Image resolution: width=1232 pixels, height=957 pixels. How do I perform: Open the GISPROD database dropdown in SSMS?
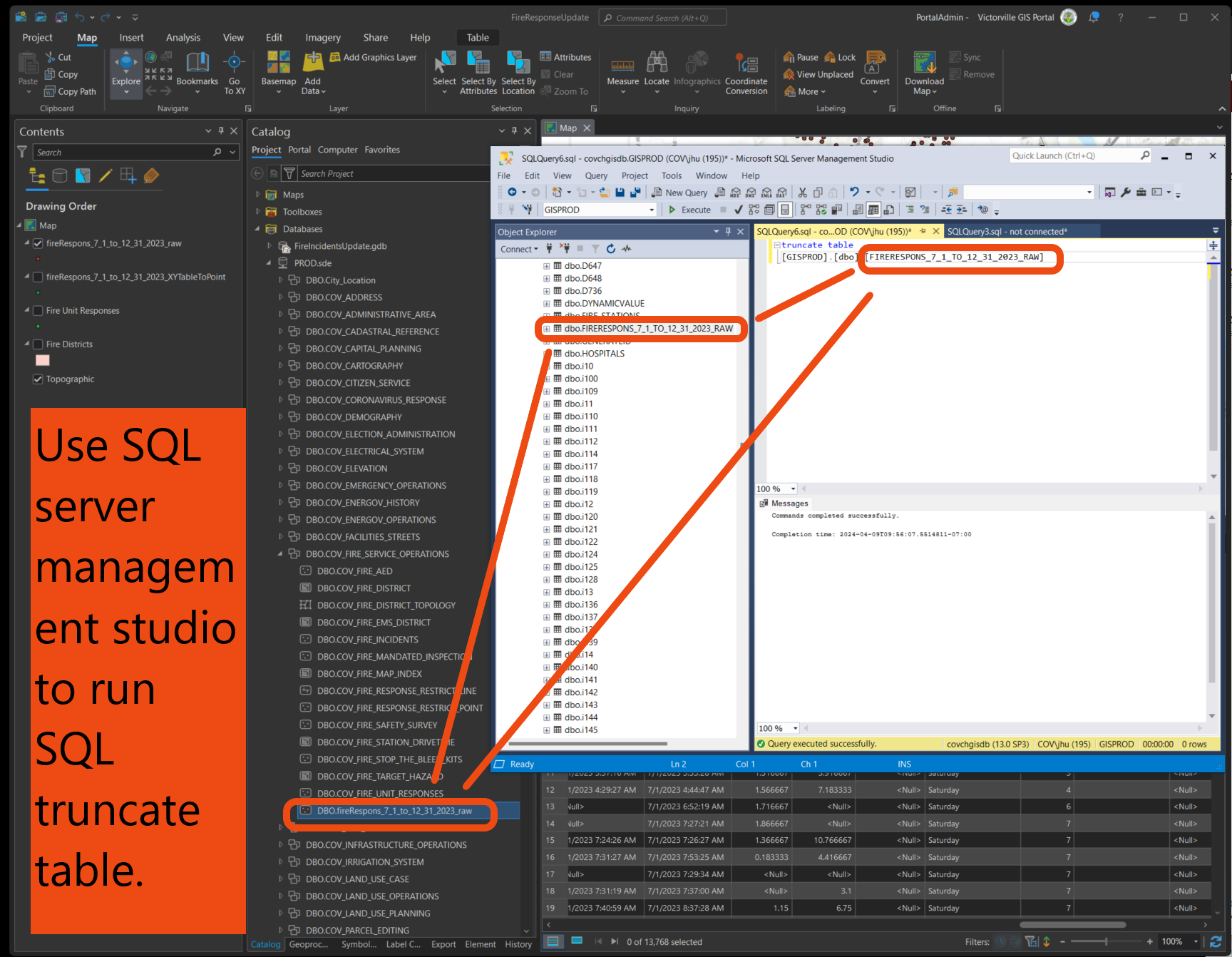point(652,210)
